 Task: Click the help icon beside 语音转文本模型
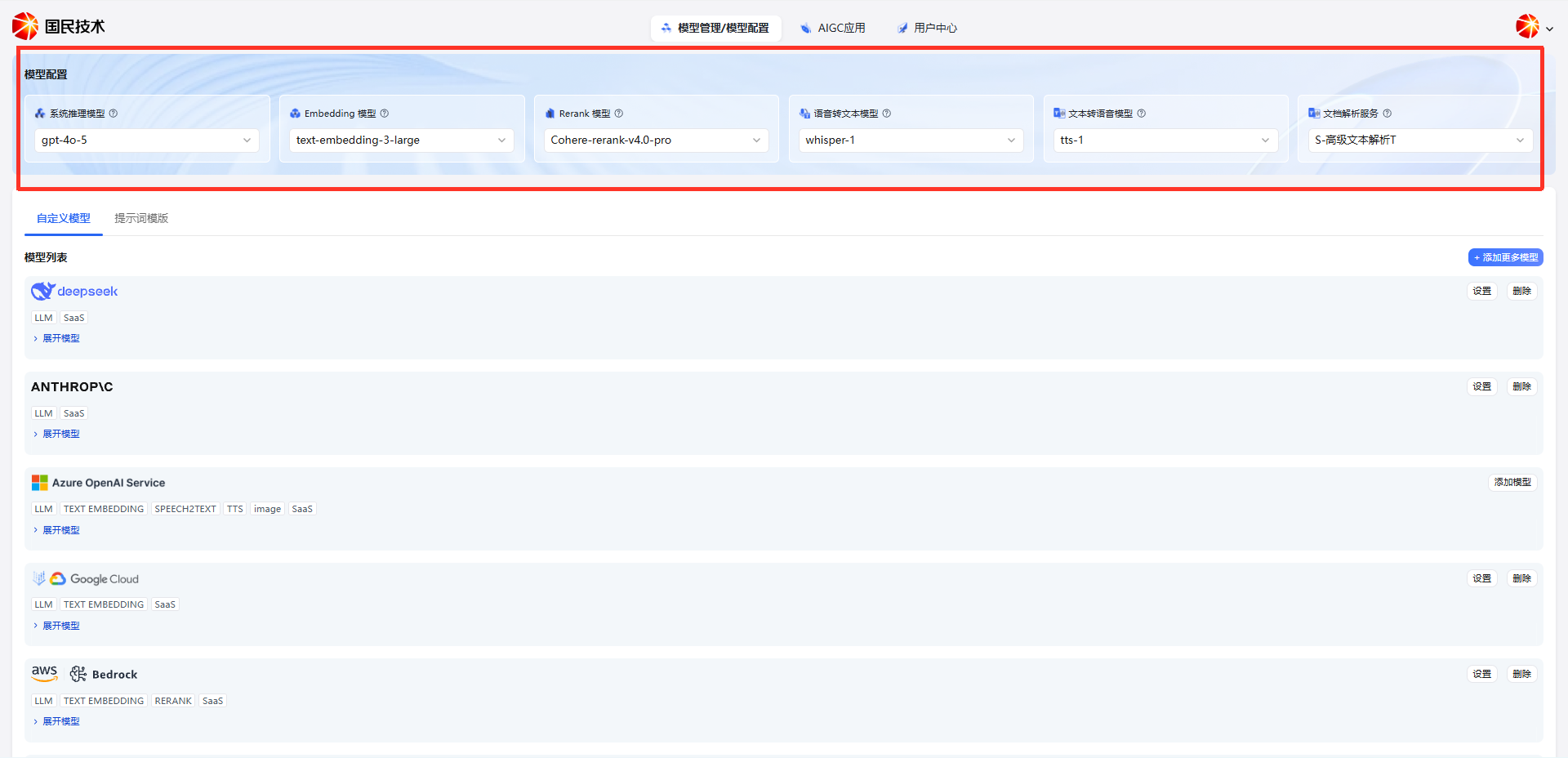tap(887, 114)
